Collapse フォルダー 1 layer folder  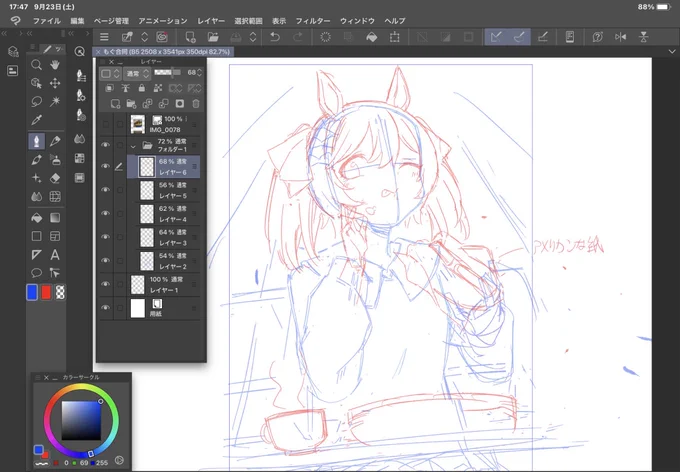133,146
